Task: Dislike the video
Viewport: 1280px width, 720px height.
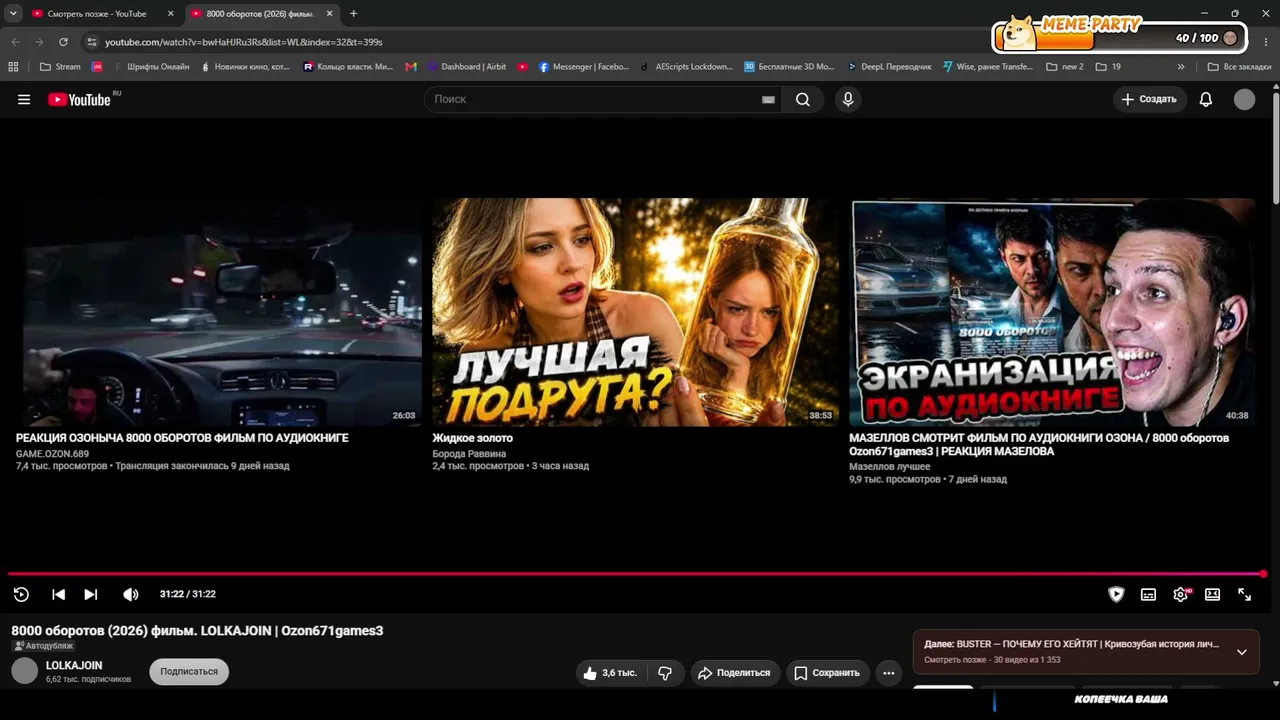Action: coord(665,673)
